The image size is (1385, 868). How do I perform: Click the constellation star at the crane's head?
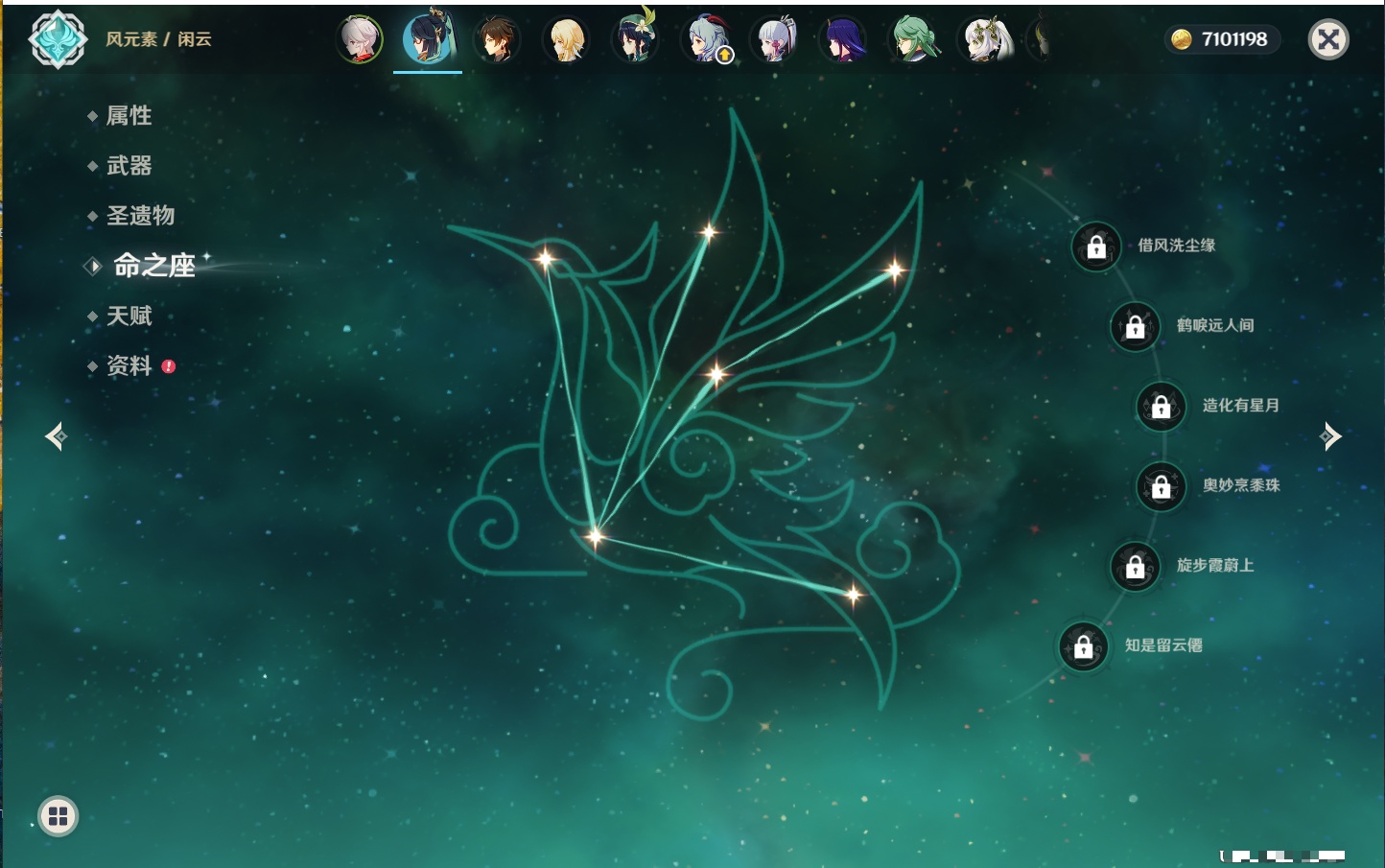pos(545,259)
